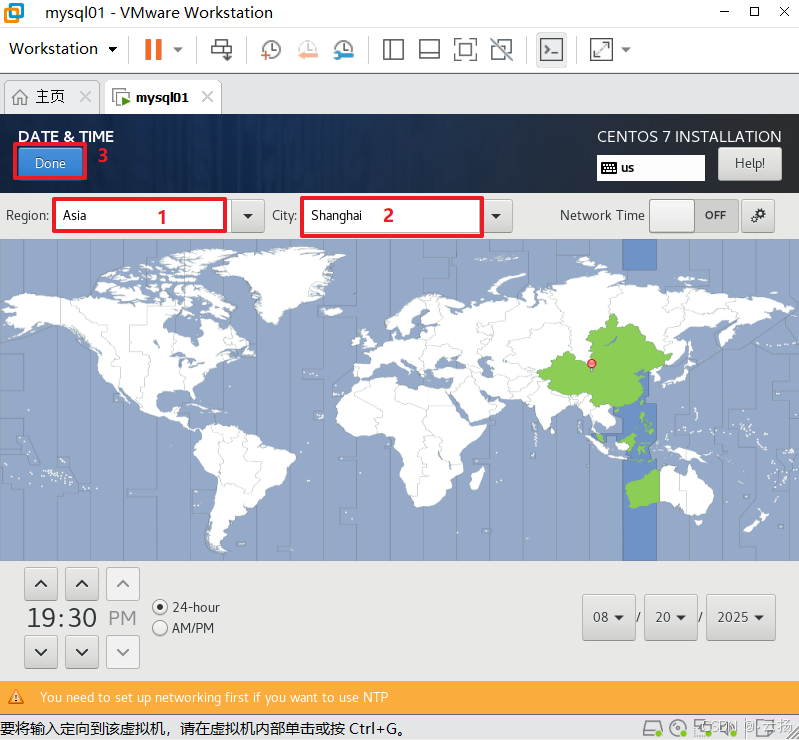The height and width of the screenshot is (740, 799).
Task: Close the mysql01 tab
Action: 207,96
